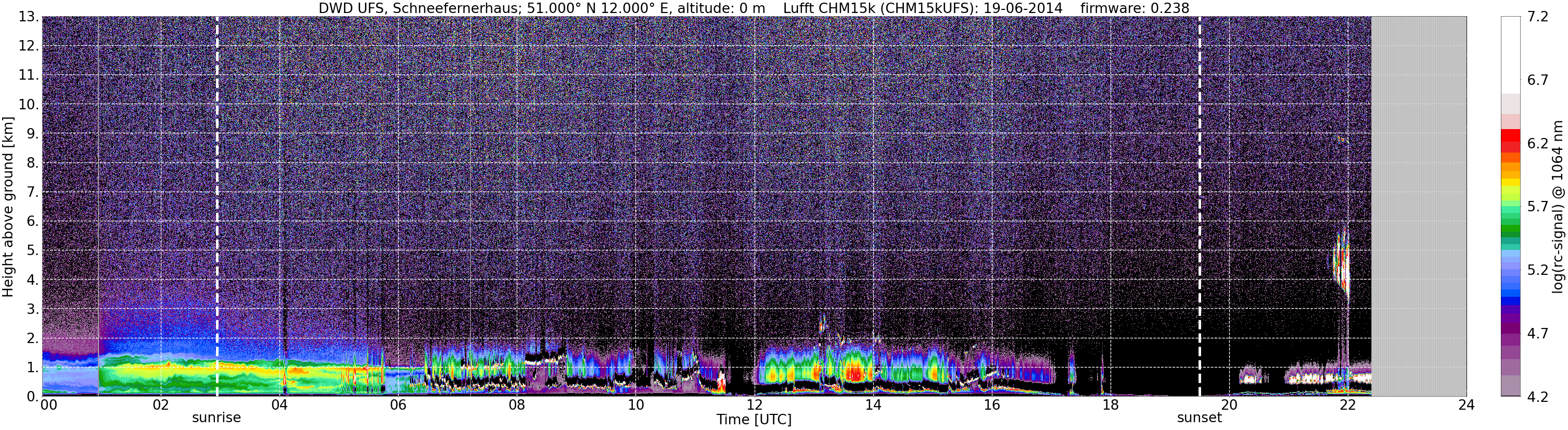
Task: Click the "Height above ground [km]" axis label
Action: tap(8, 207)
